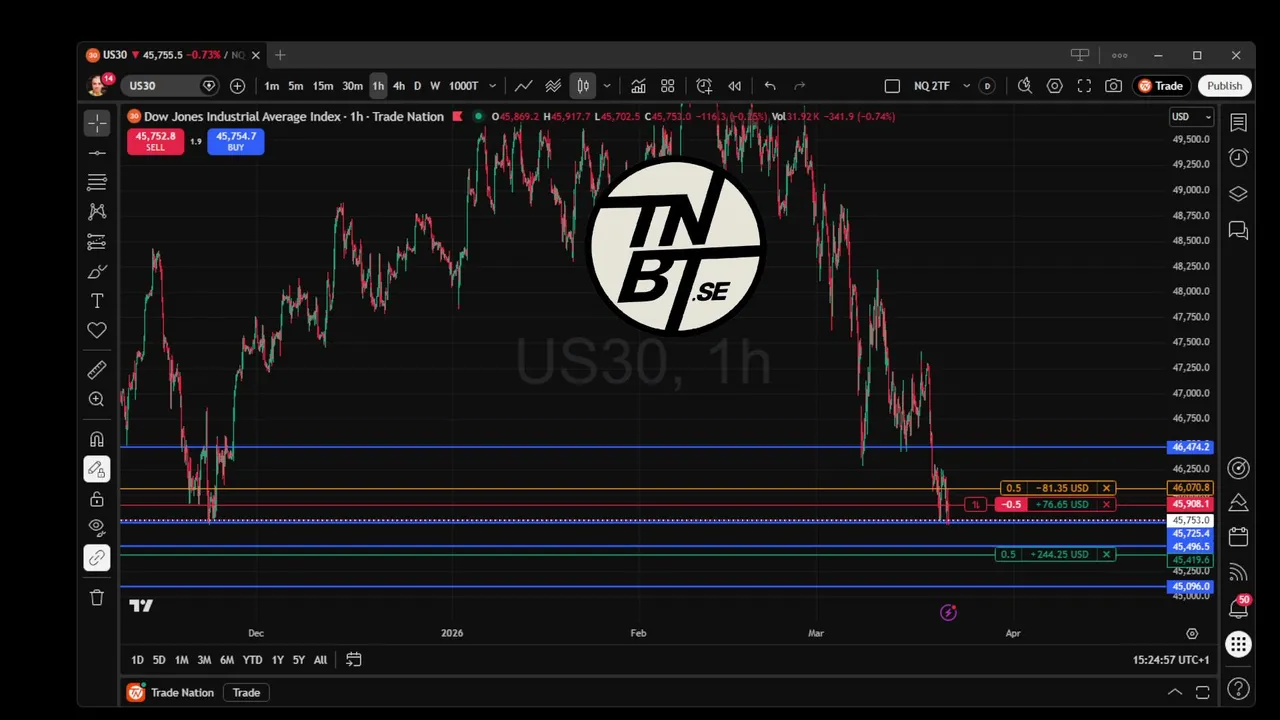Viewport: 1280px width, 720px height.
Task: Open the object tree layers panel
Action: (1238, 194)
